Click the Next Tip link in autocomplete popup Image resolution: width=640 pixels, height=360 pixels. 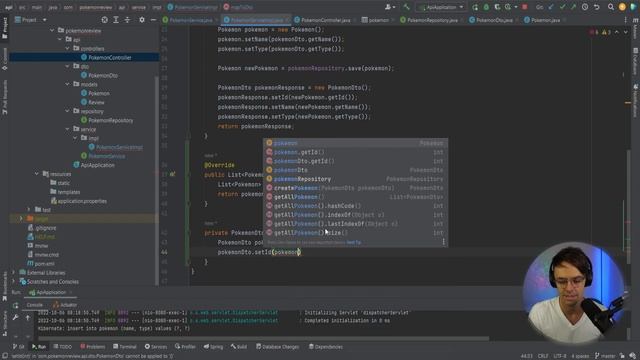(x=354, y=242)
